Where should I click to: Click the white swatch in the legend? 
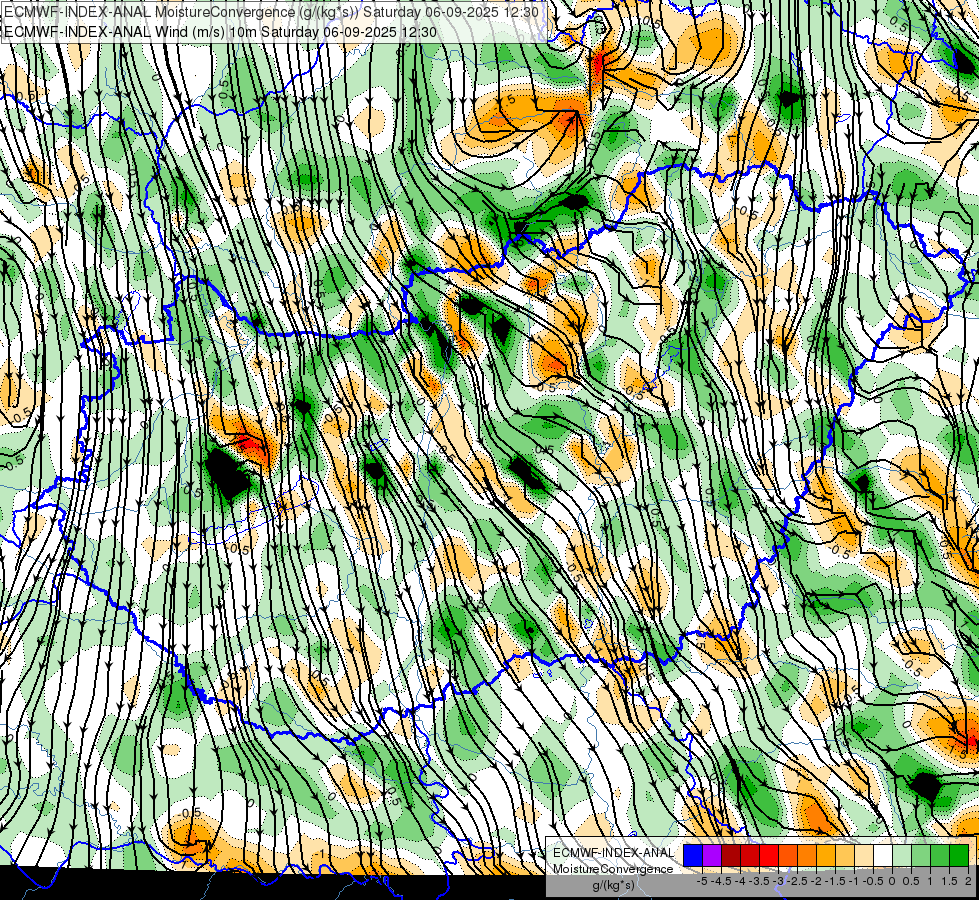tap(883, 855)
